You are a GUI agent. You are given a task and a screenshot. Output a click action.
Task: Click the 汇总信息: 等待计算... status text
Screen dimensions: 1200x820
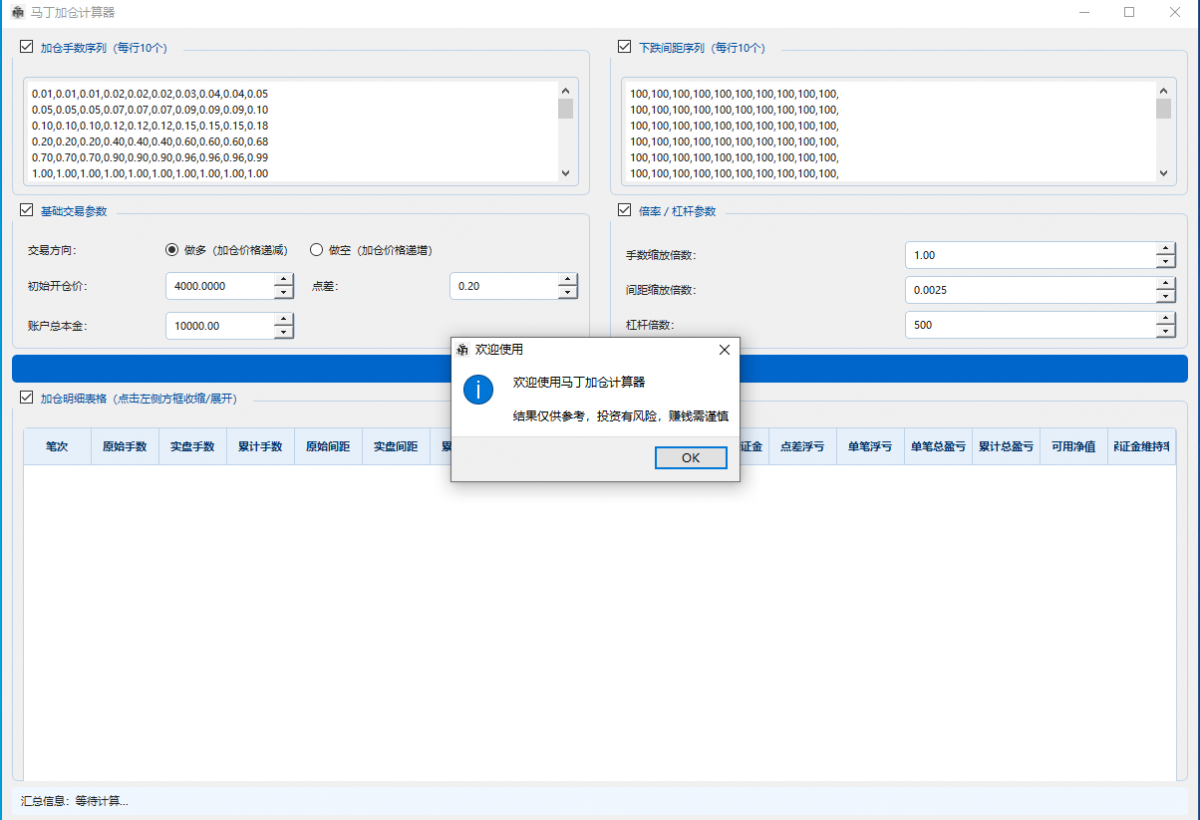75,801
